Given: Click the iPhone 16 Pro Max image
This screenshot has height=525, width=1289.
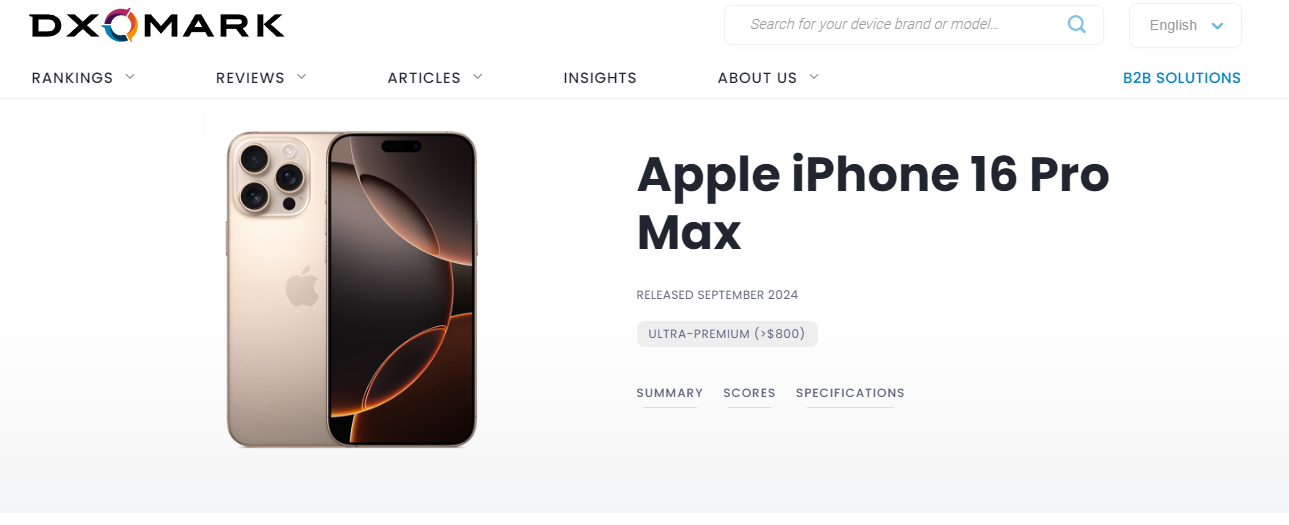Looking at the screenshot, I should tap(351, 289).
